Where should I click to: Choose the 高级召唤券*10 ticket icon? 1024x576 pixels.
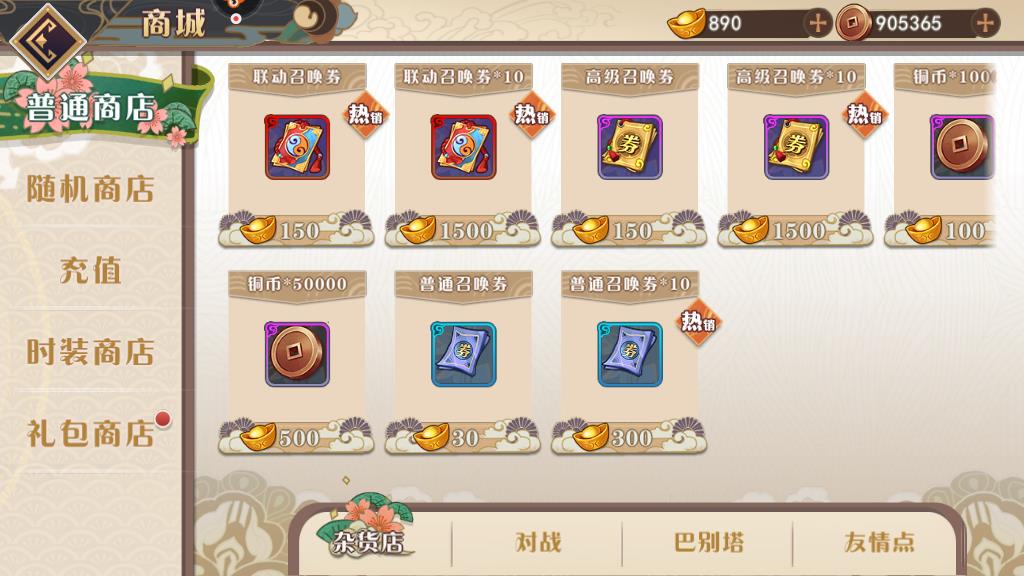tap(797, 147)
